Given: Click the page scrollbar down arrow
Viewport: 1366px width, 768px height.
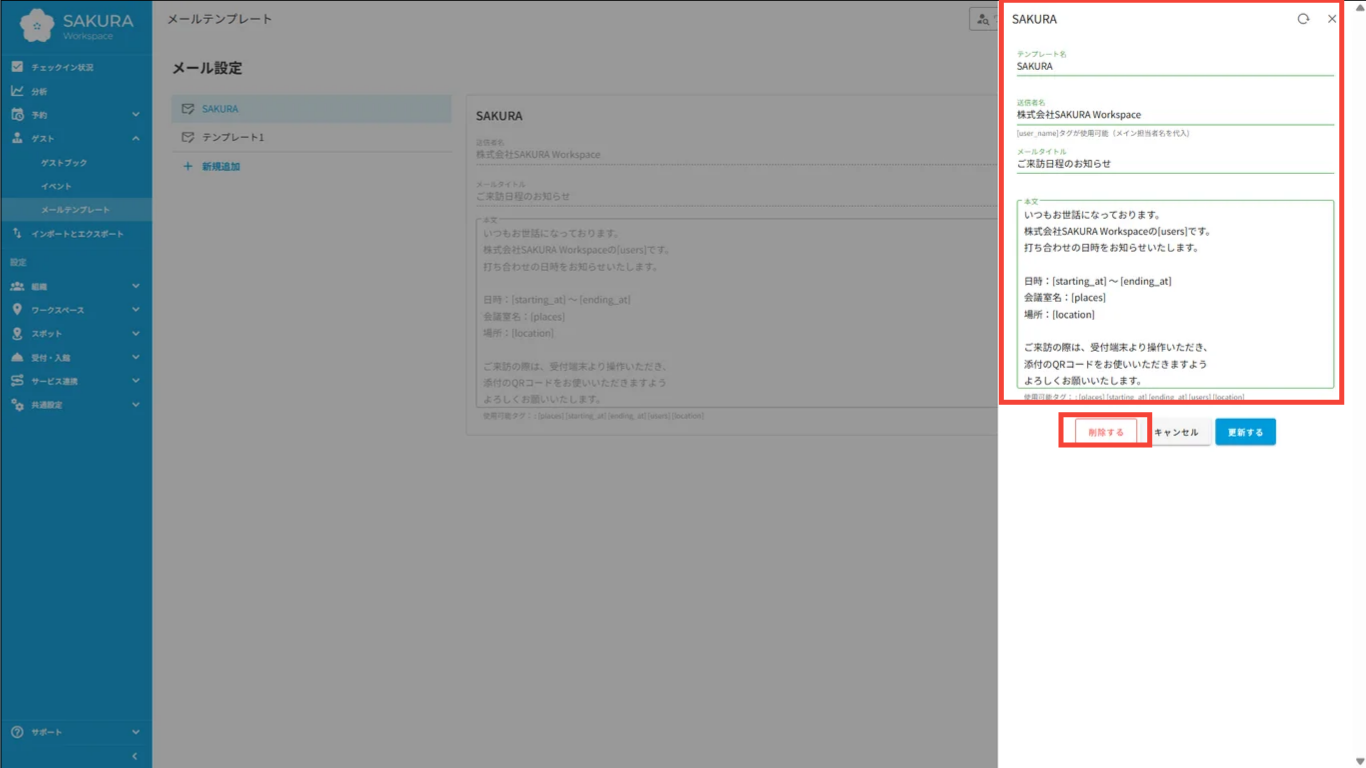Looking at the screenshot, I should coord(1359,761).
